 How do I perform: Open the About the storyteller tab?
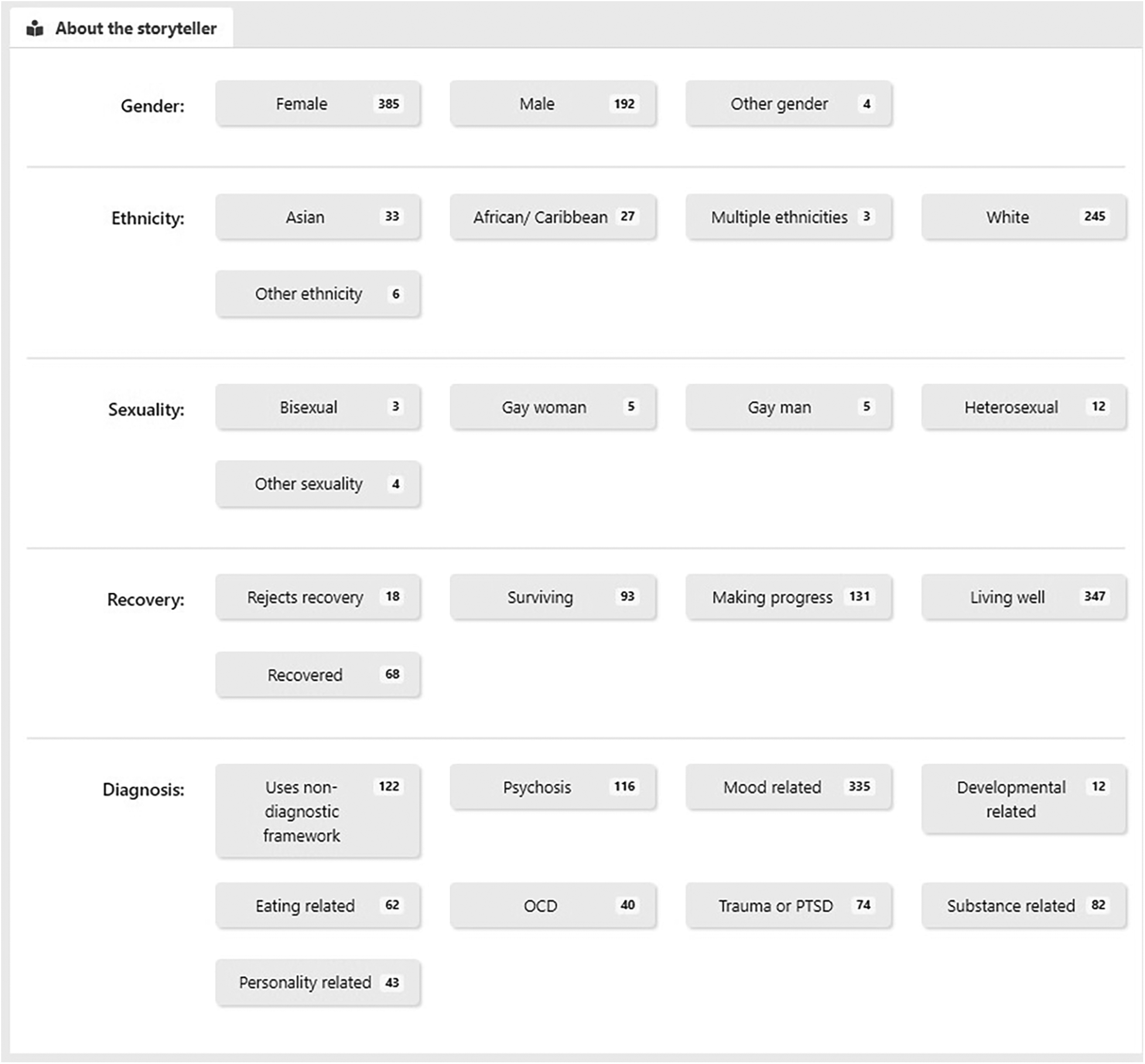135,28
